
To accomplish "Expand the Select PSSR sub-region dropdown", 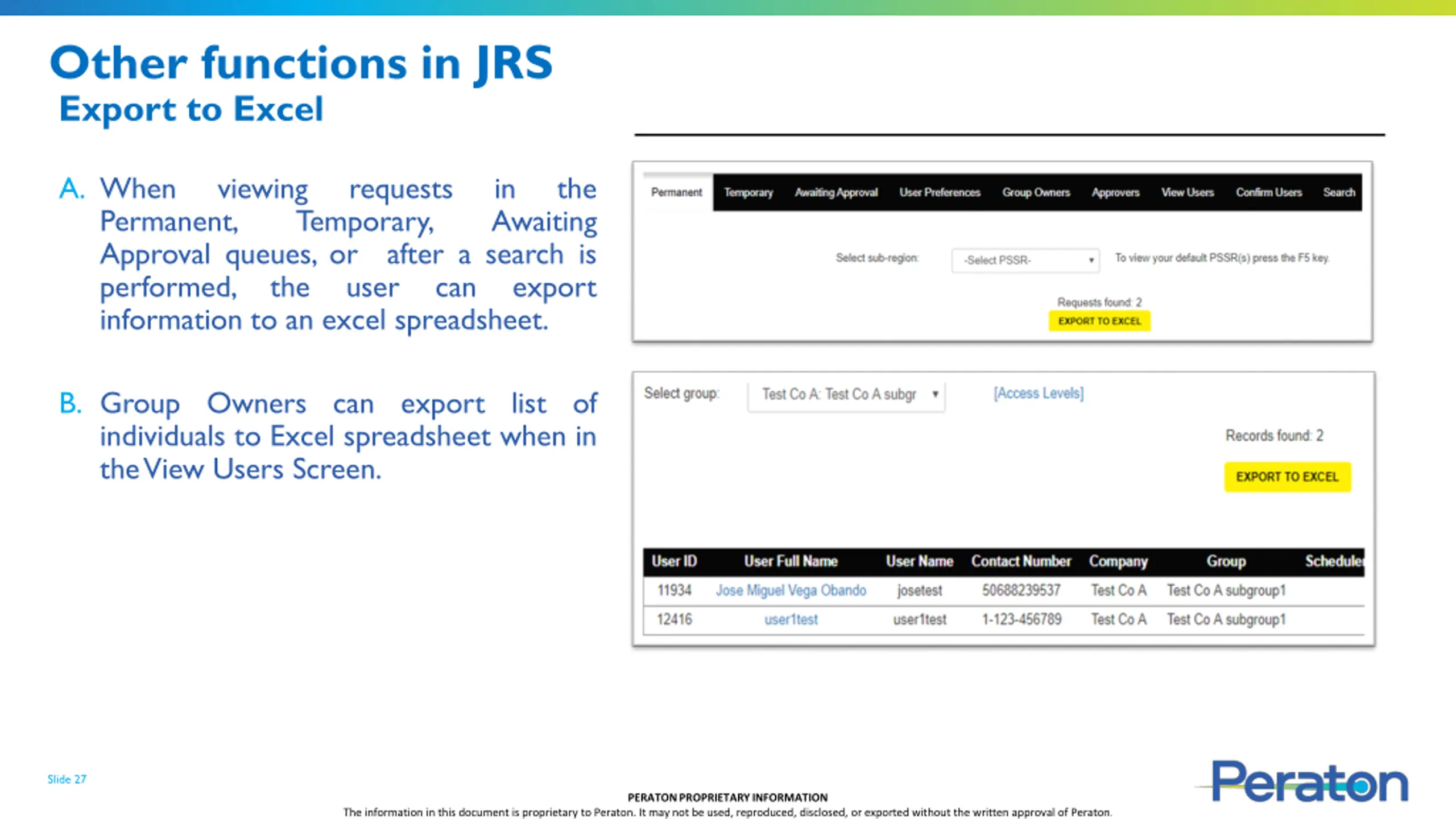I will tap(1025, 260).
